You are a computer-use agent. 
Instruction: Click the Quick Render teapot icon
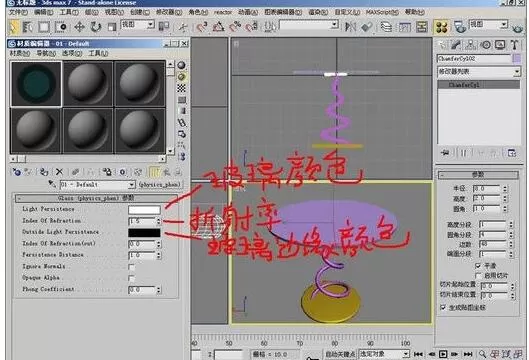pos(518,27)
